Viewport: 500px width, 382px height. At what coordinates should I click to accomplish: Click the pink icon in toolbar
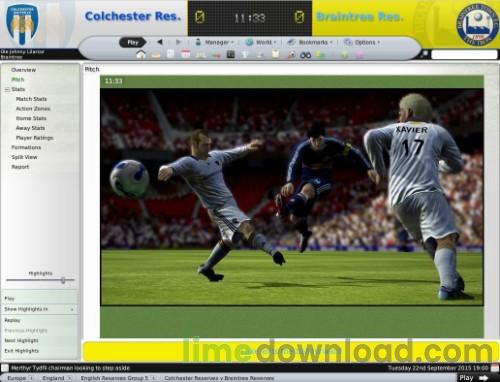(360, 55)
